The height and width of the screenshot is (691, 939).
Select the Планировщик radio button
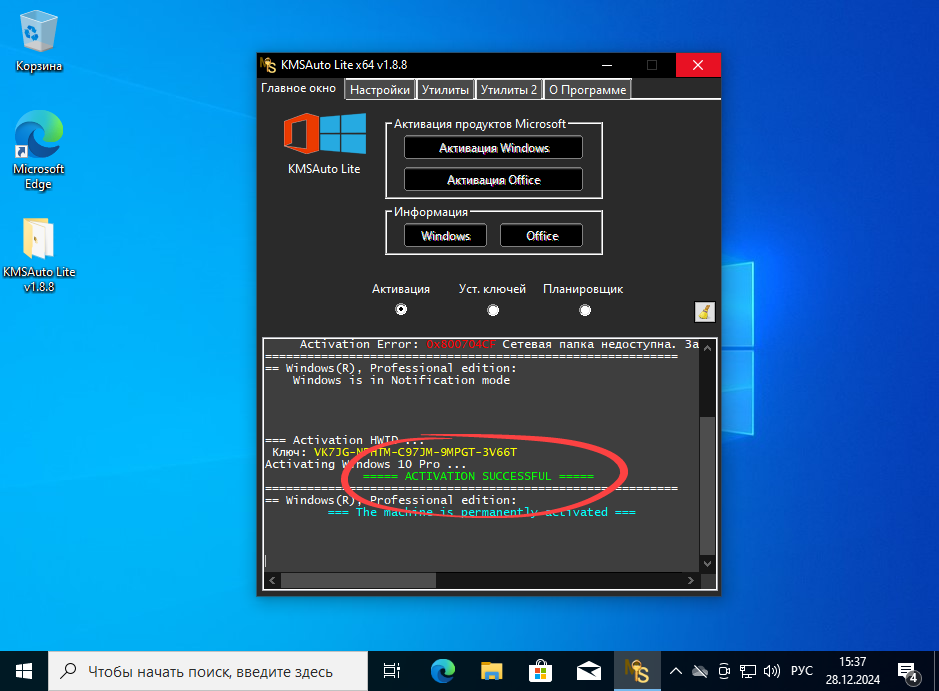[584, 310]
